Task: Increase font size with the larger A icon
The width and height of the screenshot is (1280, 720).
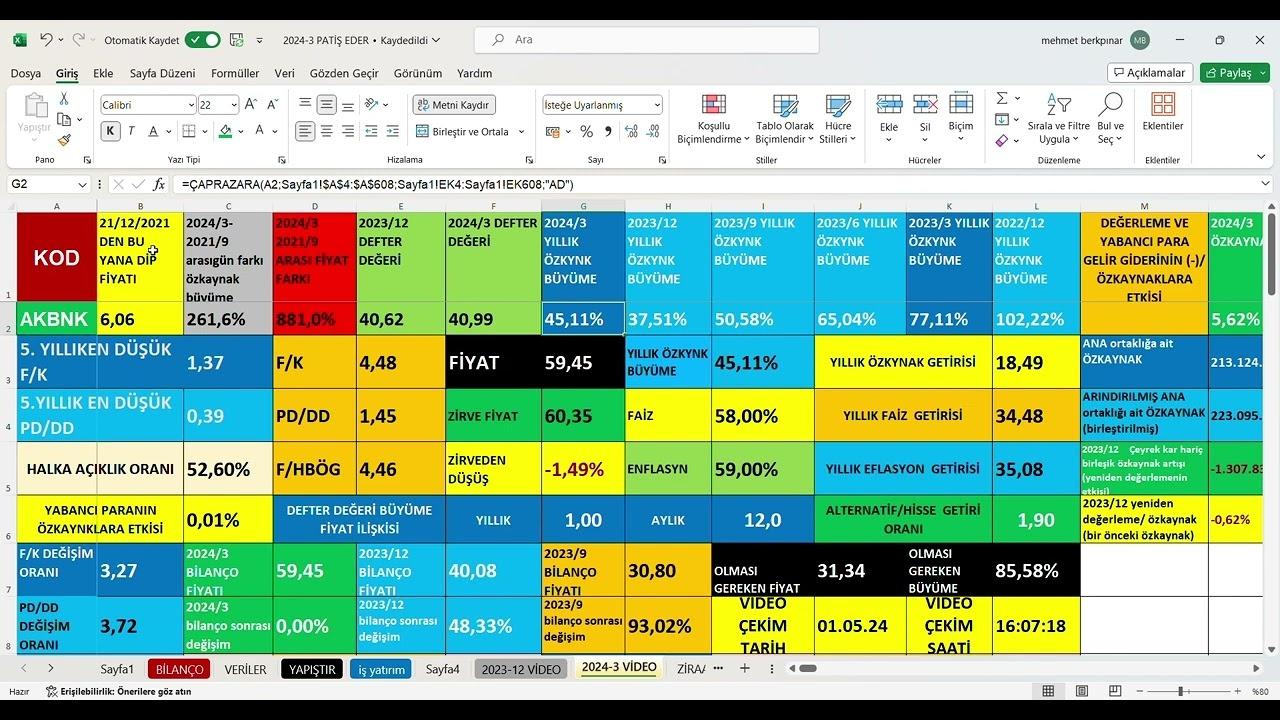Action: (x=250, y=104)
